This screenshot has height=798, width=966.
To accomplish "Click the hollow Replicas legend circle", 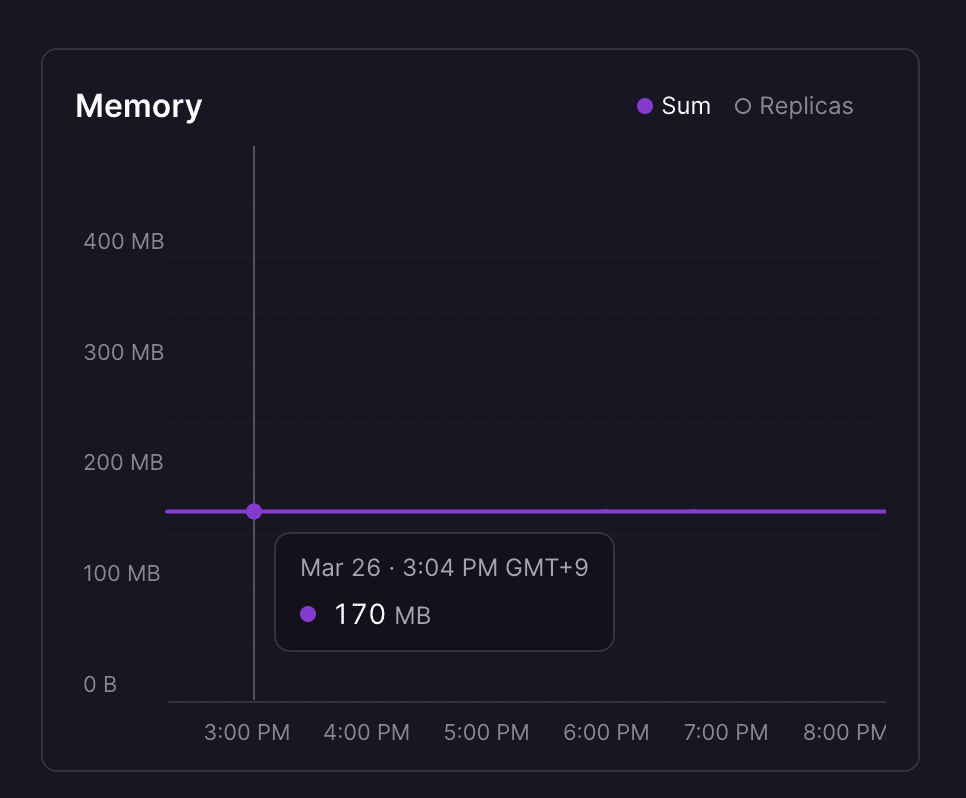I will pyautogui.click(x=743, y=106).
